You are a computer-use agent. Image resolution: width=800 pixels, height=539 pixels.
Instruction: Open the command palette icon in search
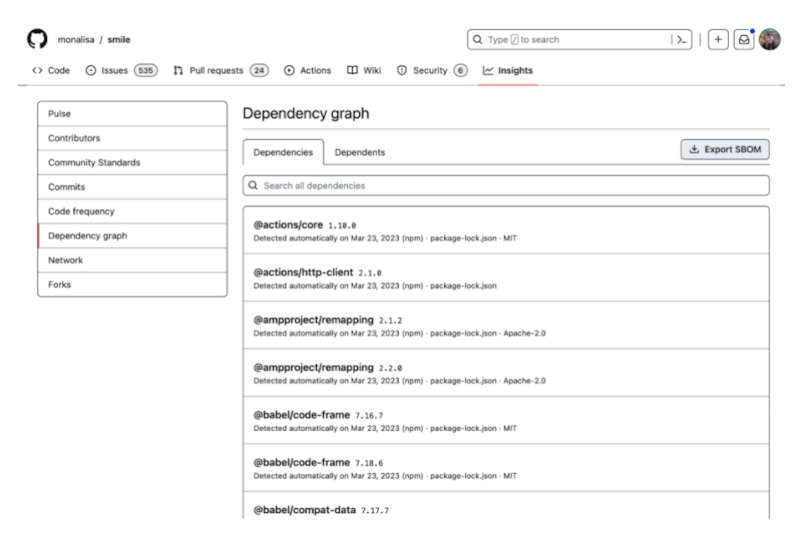[x=682, y=39]
